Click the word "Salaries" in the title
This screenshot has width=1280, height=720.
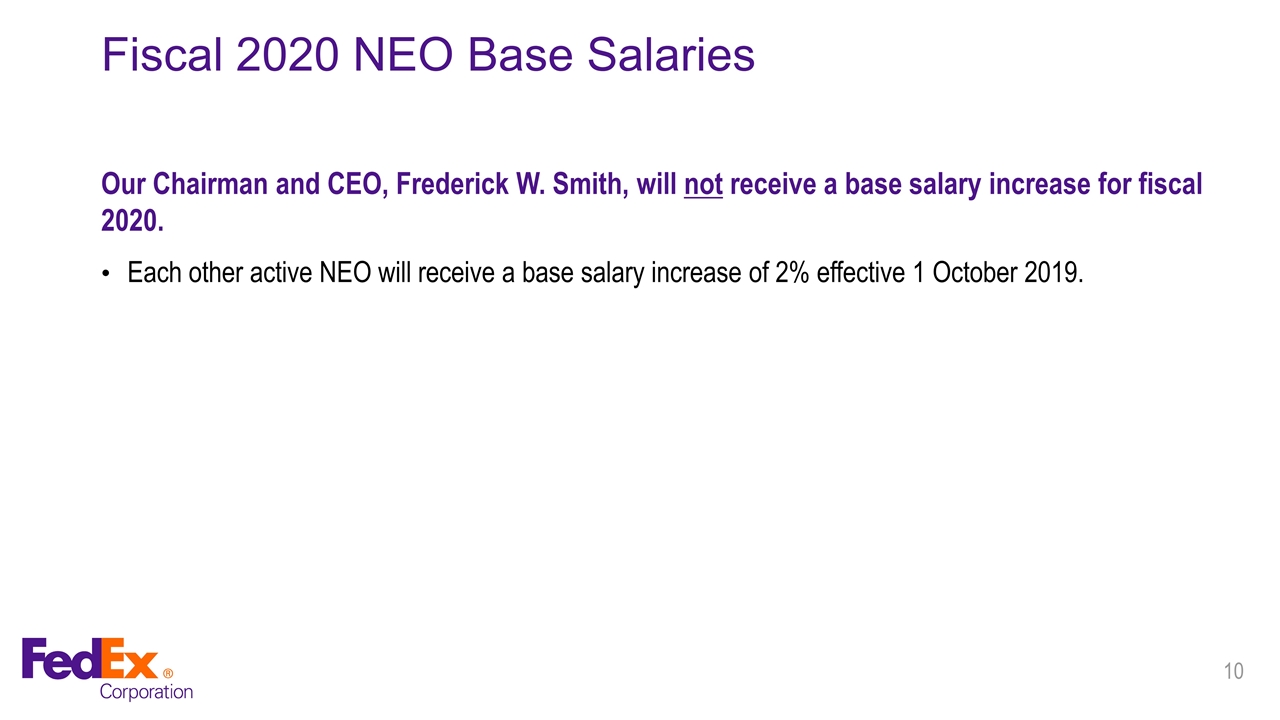point(670,55)
